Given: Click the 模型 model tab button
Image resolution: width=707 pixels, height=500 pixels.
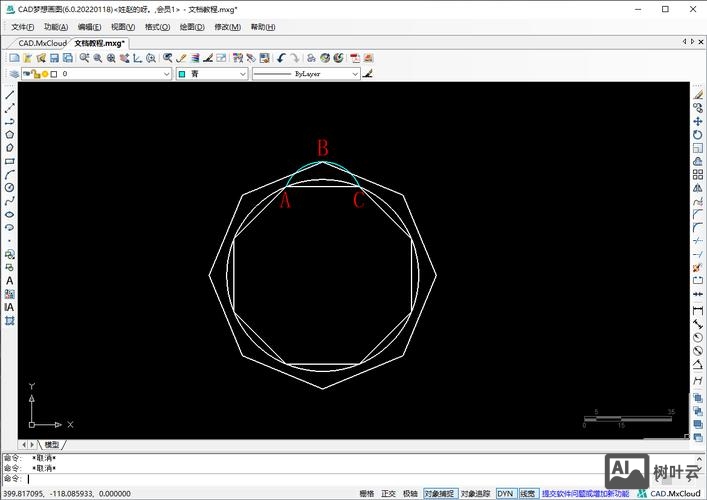Looking at the screenshot, I should [x=52, y=444].
